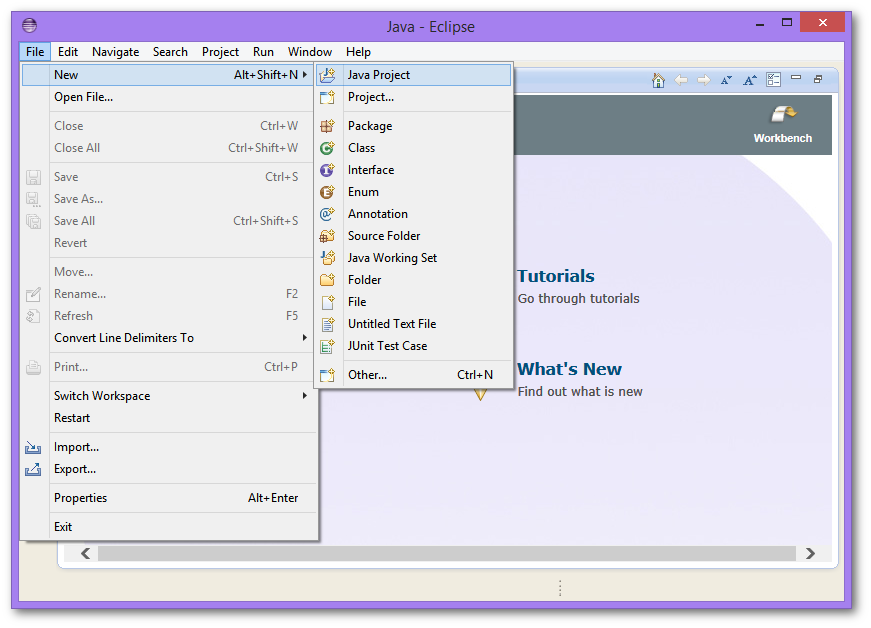Click the blank File icon
This screenshot has width=871, height=628.
tap(328, 302)
